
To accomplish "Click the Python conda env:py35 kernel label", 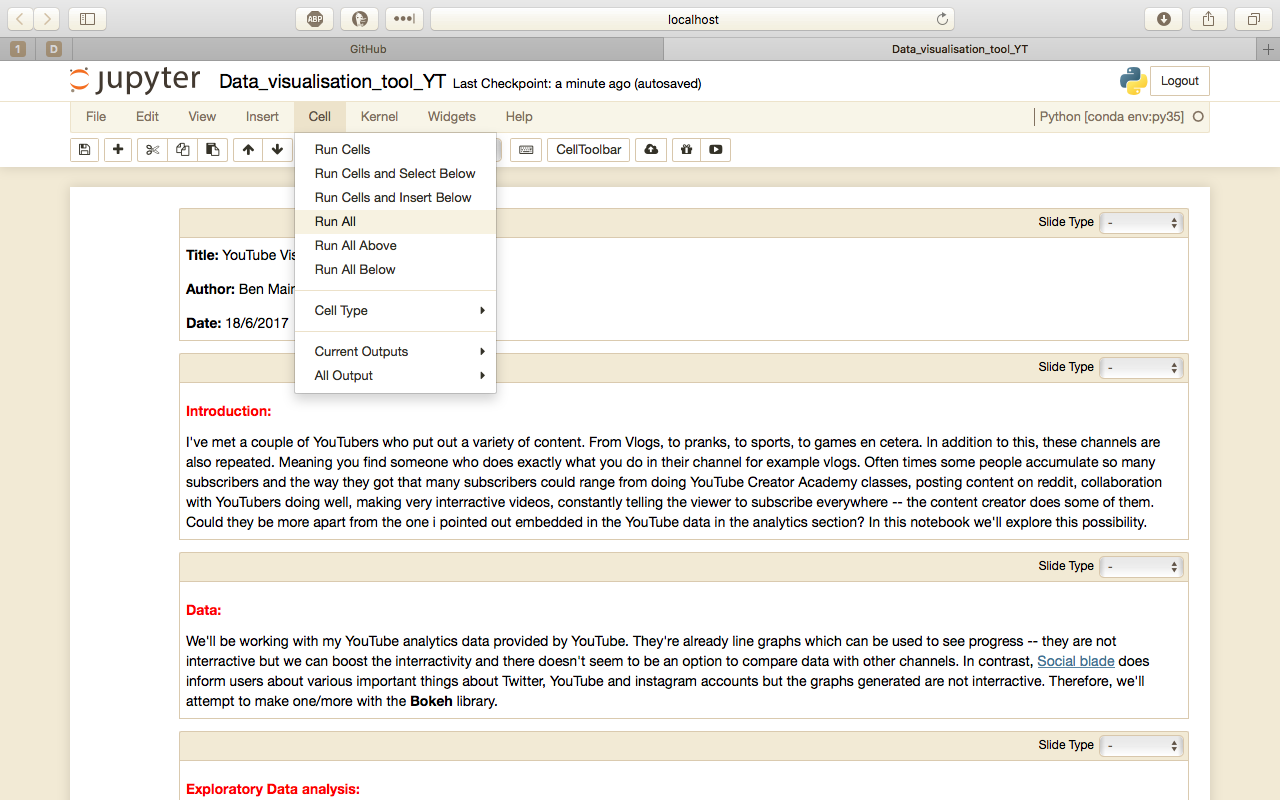I will (1112, 117).
